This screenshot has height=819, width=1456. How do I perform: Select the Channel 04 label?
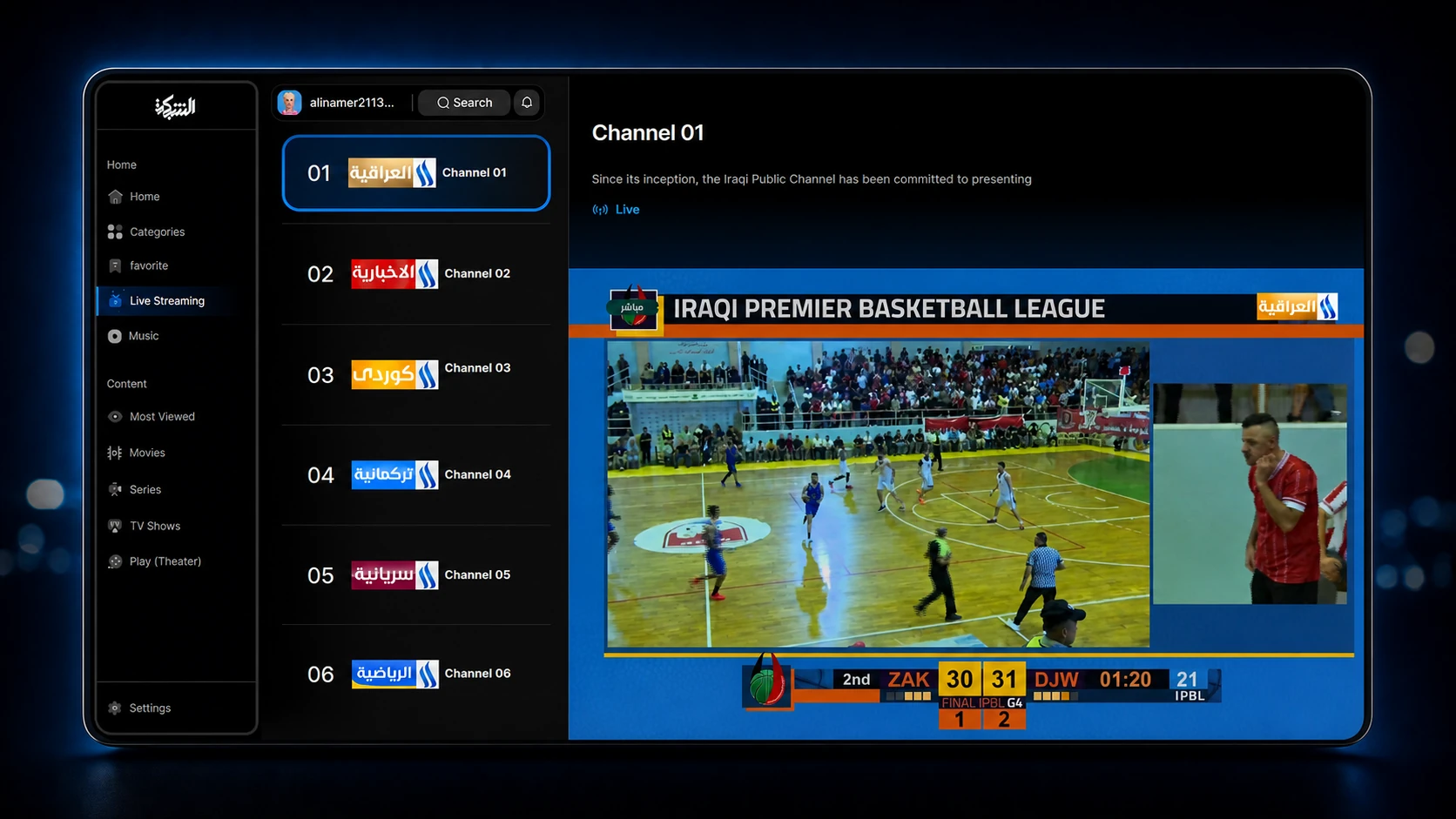(477, 474)
